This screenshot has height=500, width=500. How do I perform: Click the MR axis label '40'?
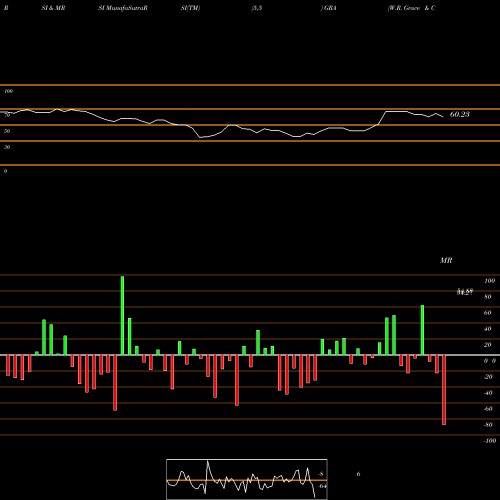pyautogui.click(x=488, y=329)
